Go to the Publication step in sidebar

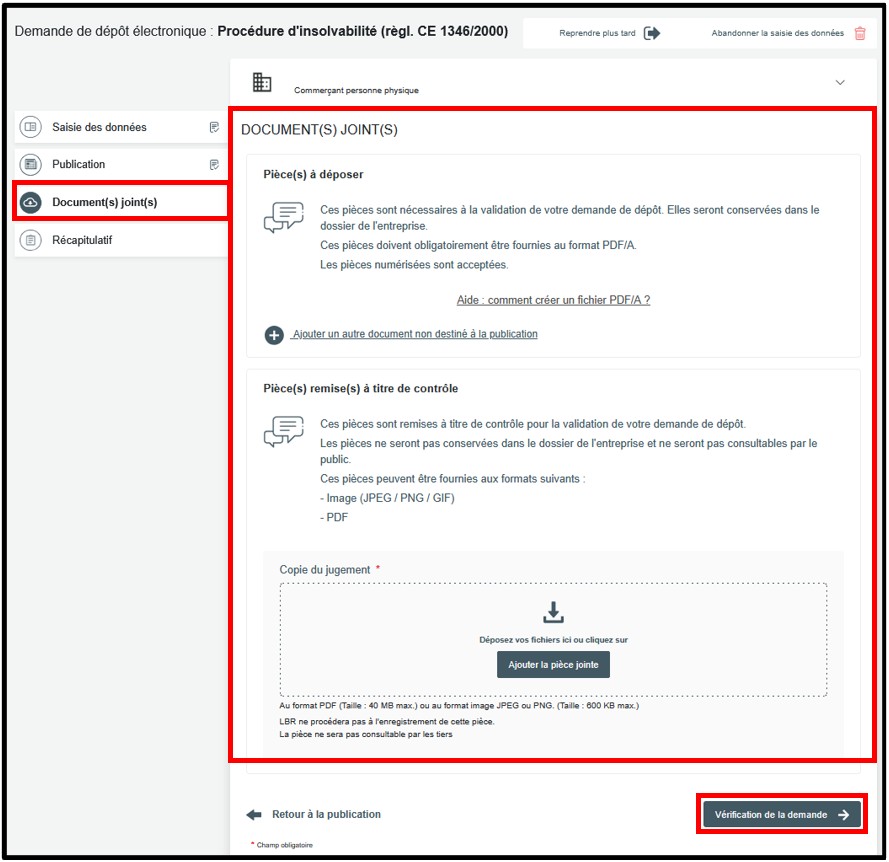click(x=78, y=164)
